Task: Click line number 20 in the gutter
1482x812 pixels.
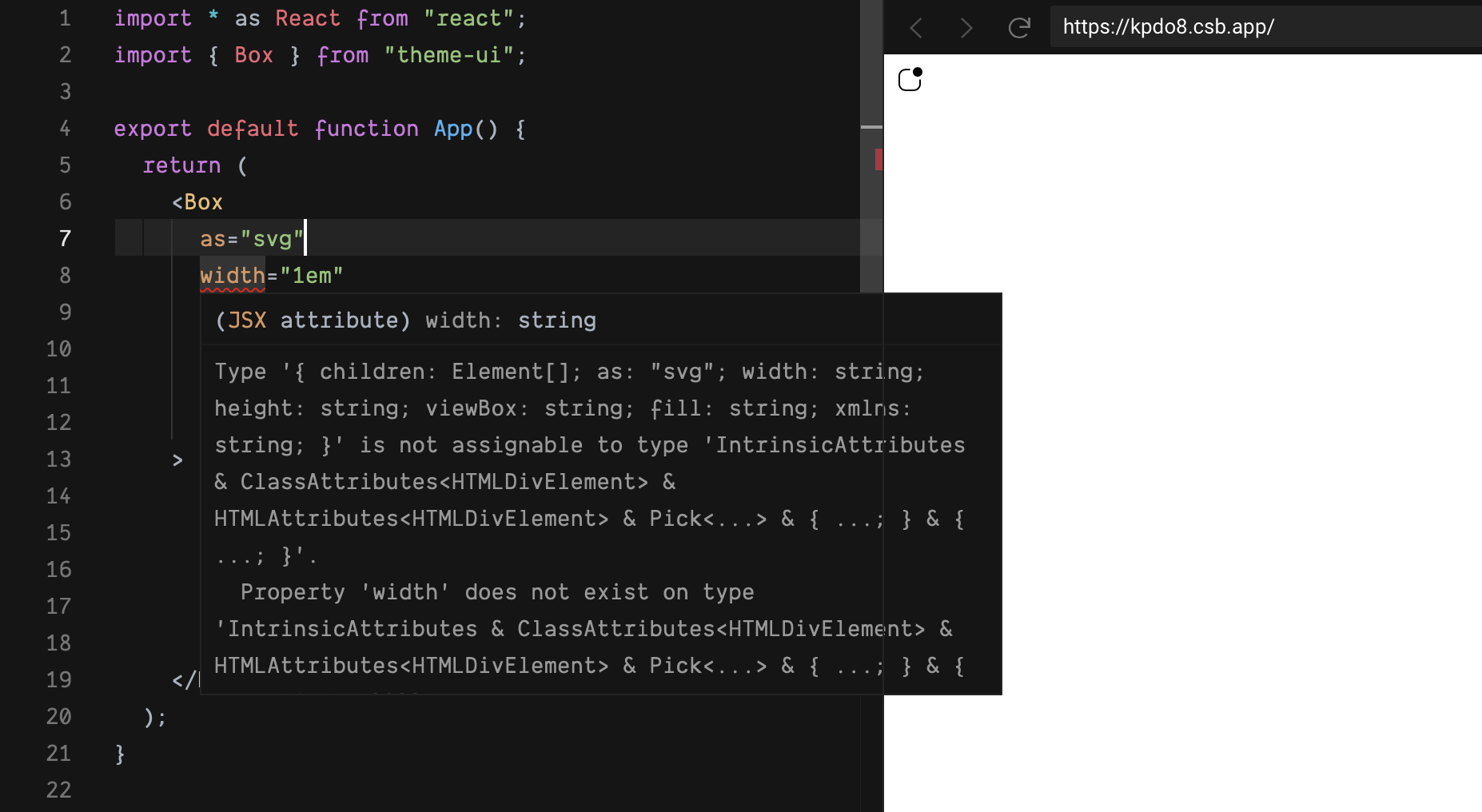Action: [x=58, y=717]
